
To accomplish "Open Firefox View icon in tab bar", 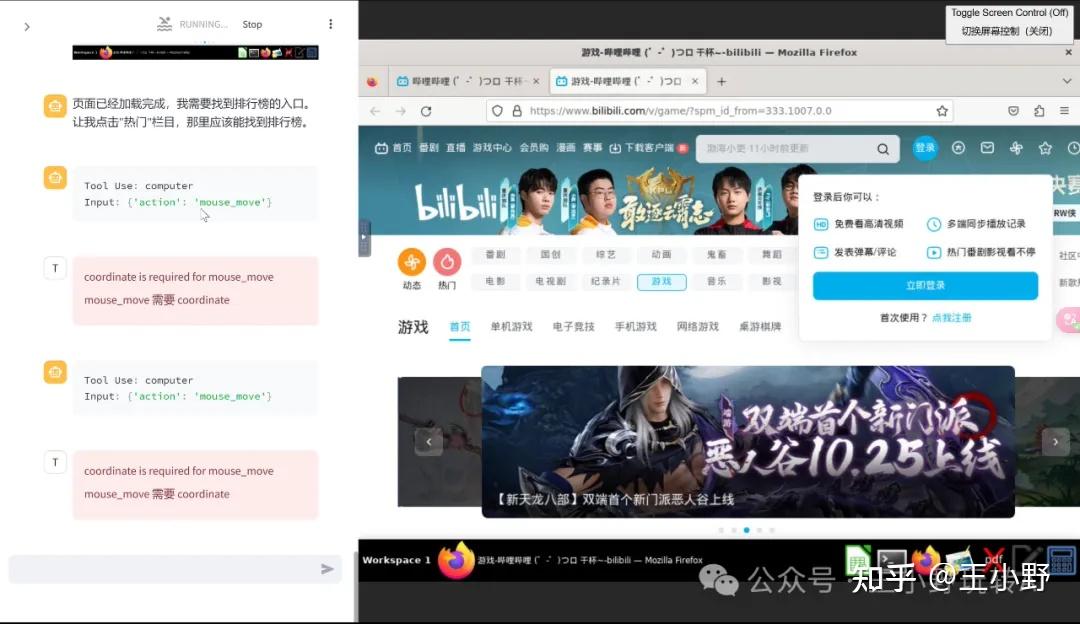I will [372, 81].
